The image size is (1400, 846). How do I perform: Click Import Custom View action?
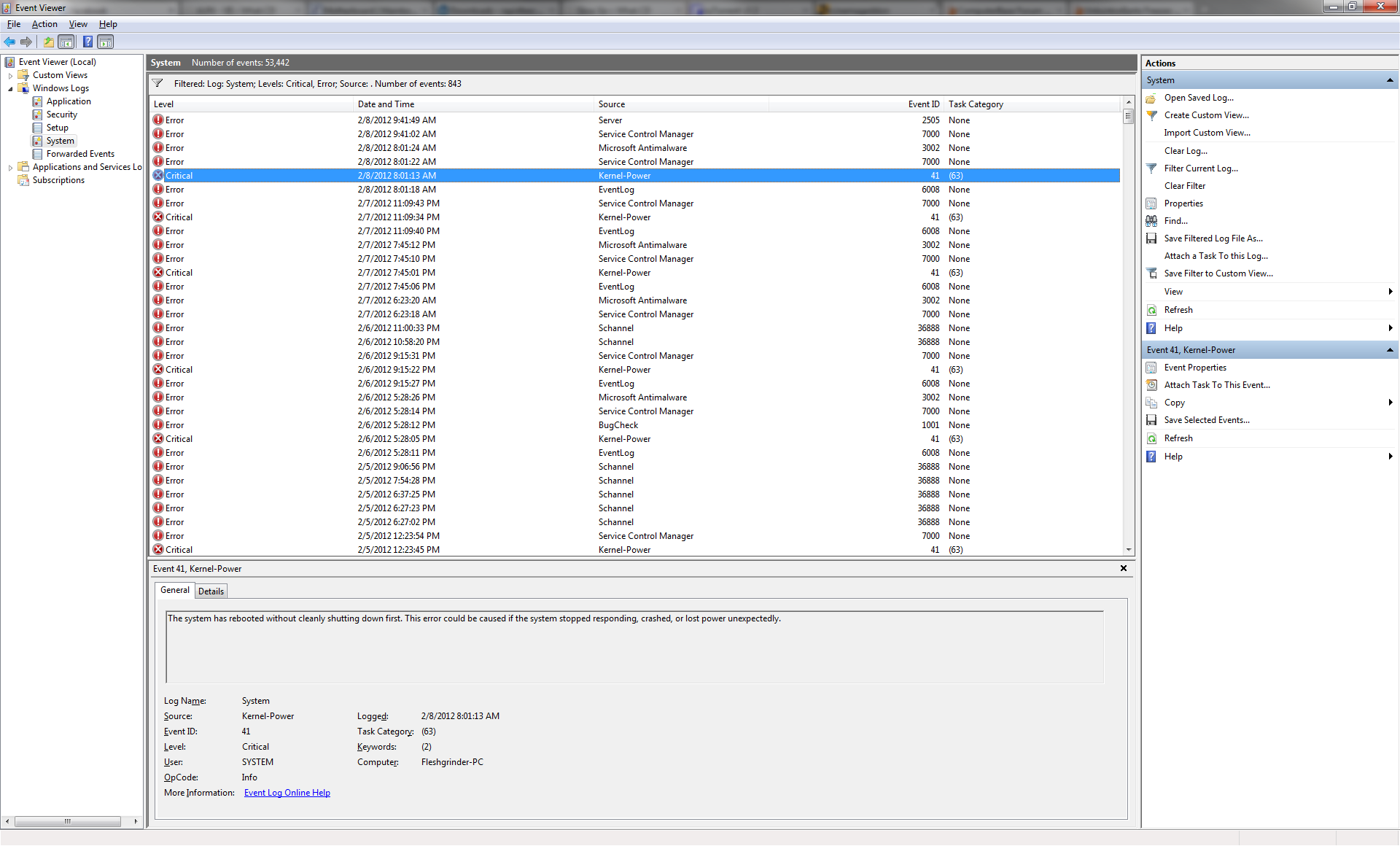1207,133
